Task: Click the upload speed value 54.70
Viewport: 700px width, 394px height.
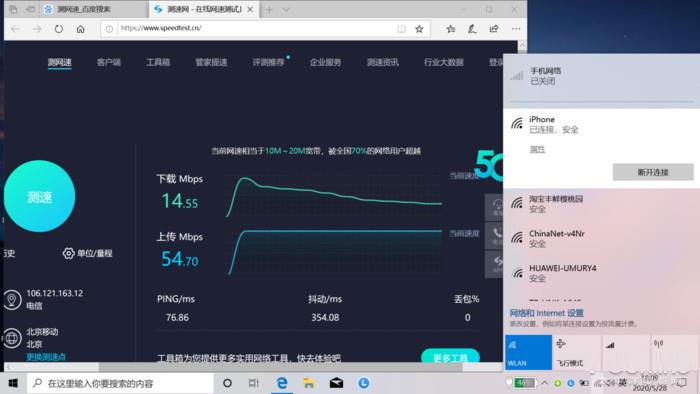Action: coord(179,259)
